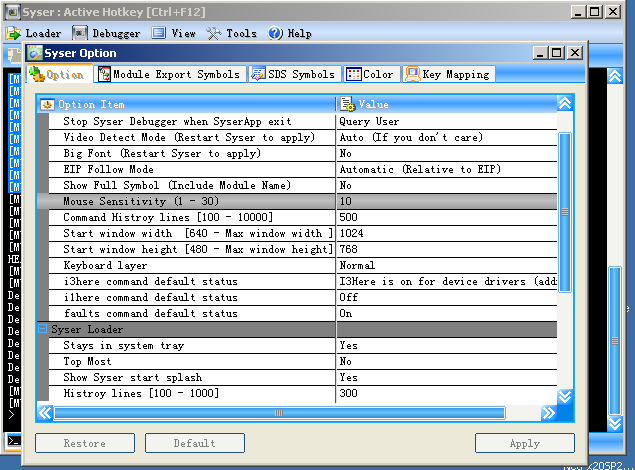This screenshot has height=470, width=635.
Task: Collapse the Syser Loader section
Action: [x=43, y=328]
